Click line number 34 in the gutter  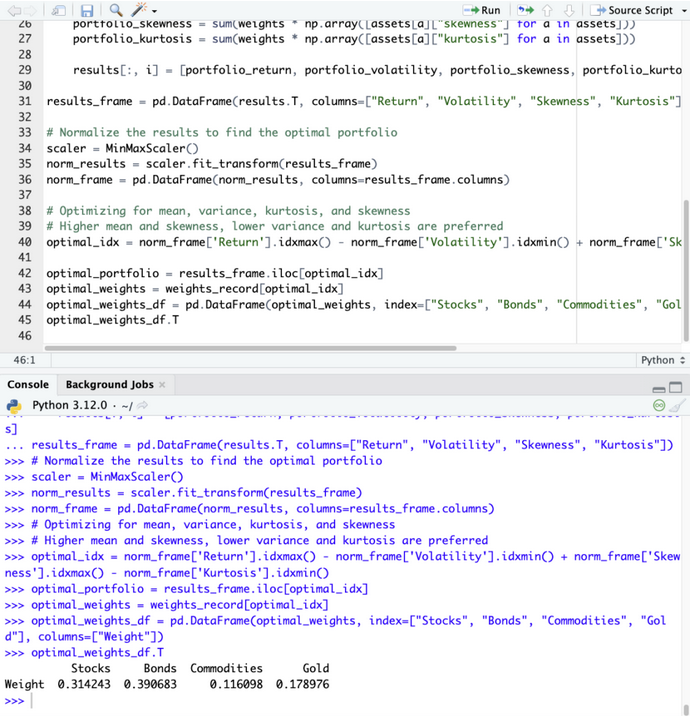(25, 148)
